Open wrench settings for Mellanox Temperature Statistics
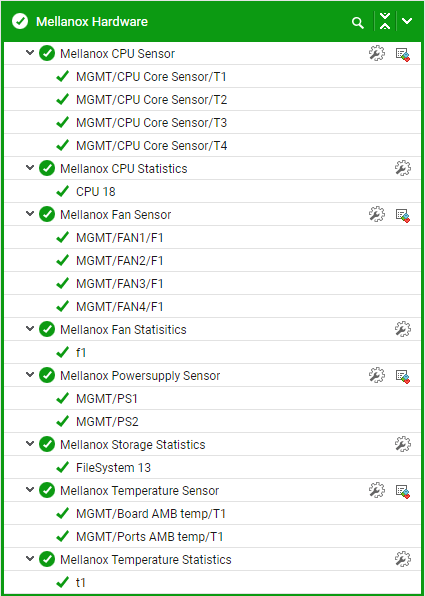 click(403, 559)
